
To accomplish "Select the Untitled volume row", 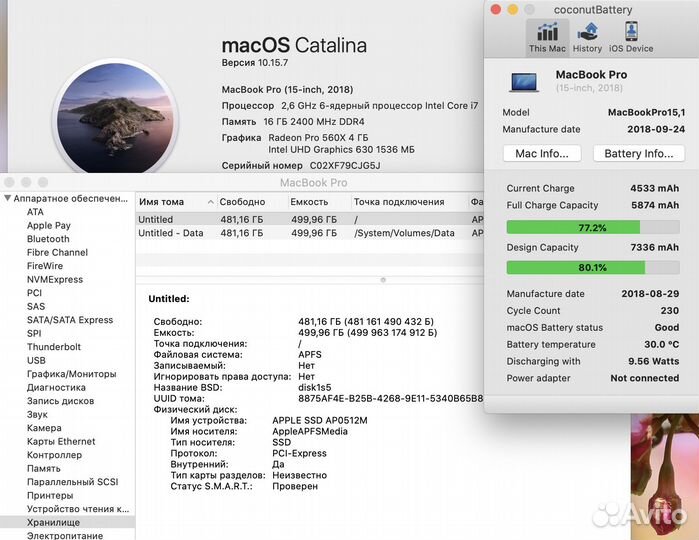I will tap(310, 219).
